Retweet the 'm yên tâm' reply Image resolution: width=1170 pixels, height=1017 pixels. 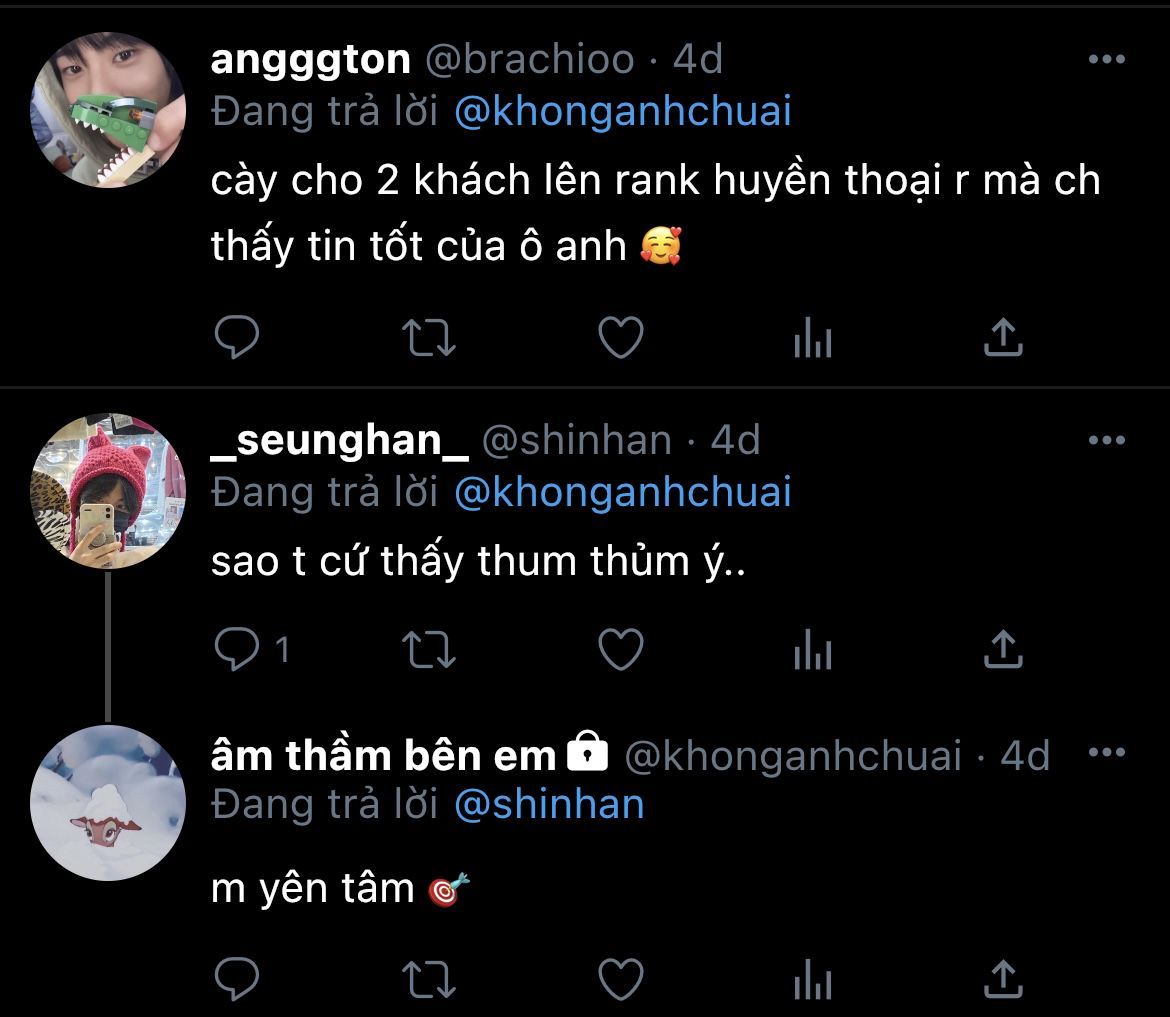coord(428,980)
